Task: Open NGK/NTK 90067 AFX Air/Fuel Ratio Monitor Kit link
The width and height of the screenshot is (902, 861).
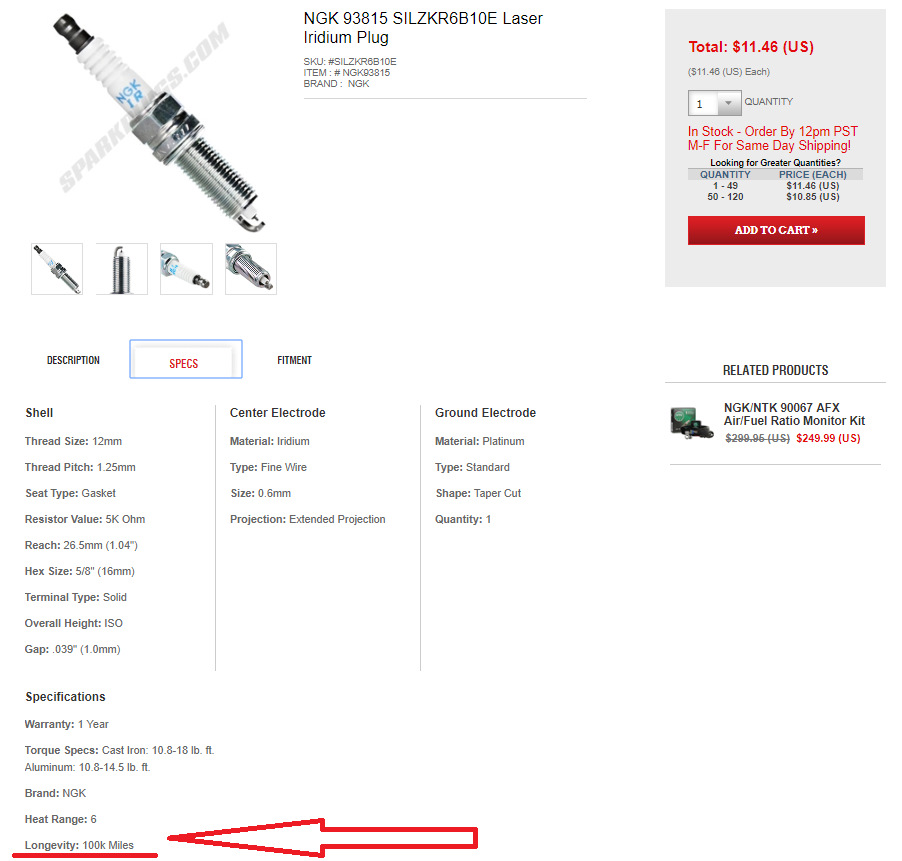Action: pyautogui.click(x=794, y=414)
